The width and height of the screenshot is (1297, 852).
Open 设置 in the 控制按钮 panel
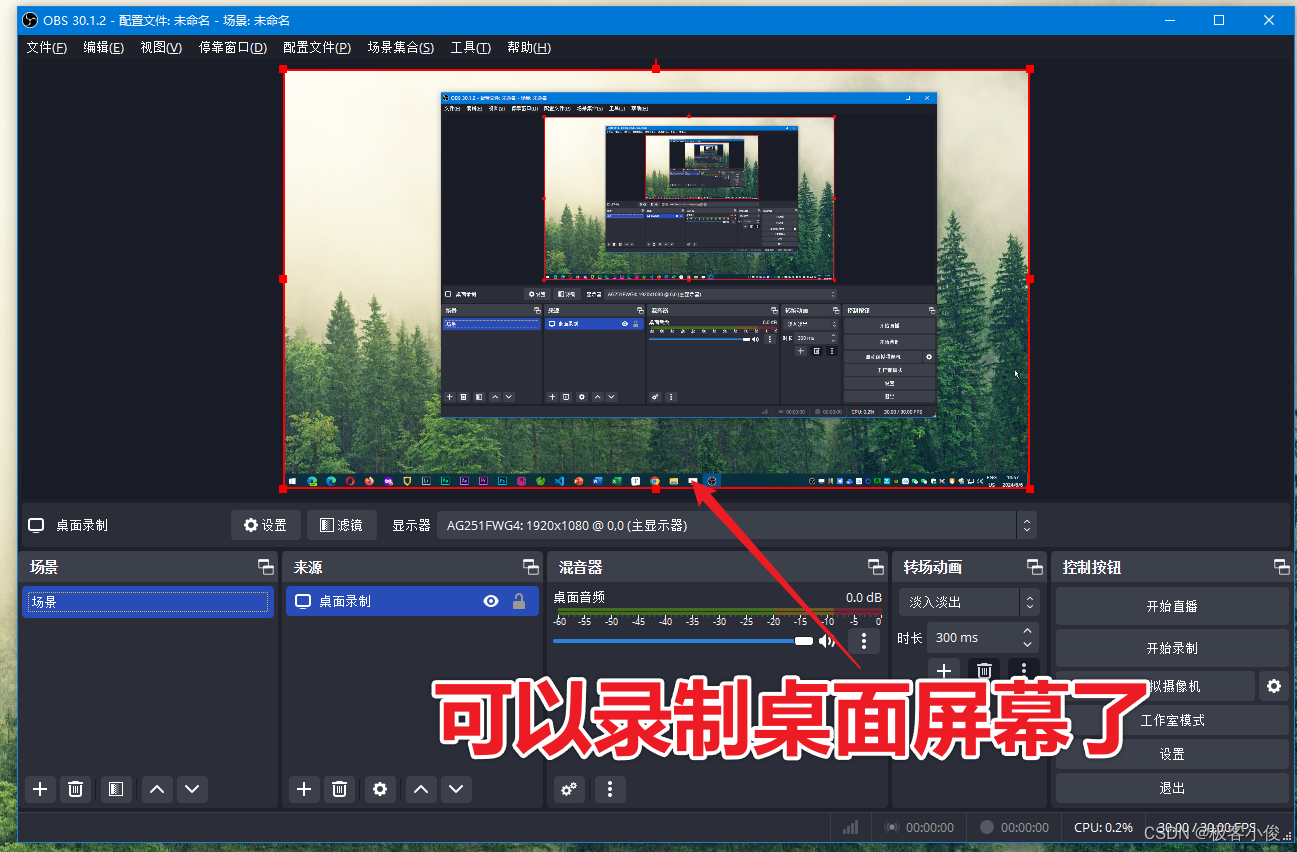pyautogui.click(x=1172, y=754)
